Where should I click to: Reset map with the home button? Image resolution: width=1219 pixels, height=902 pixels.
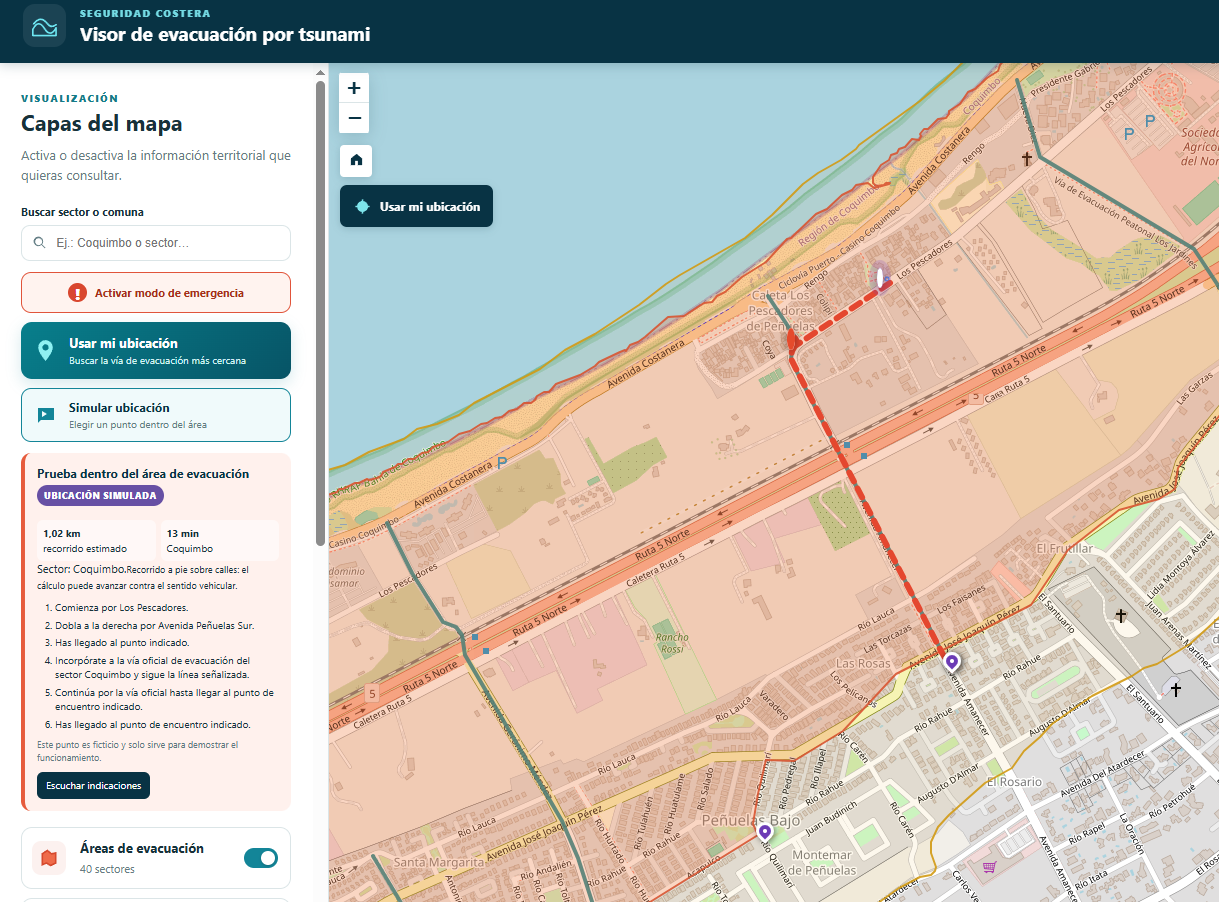pyautogui.click(x=355, y=160)
